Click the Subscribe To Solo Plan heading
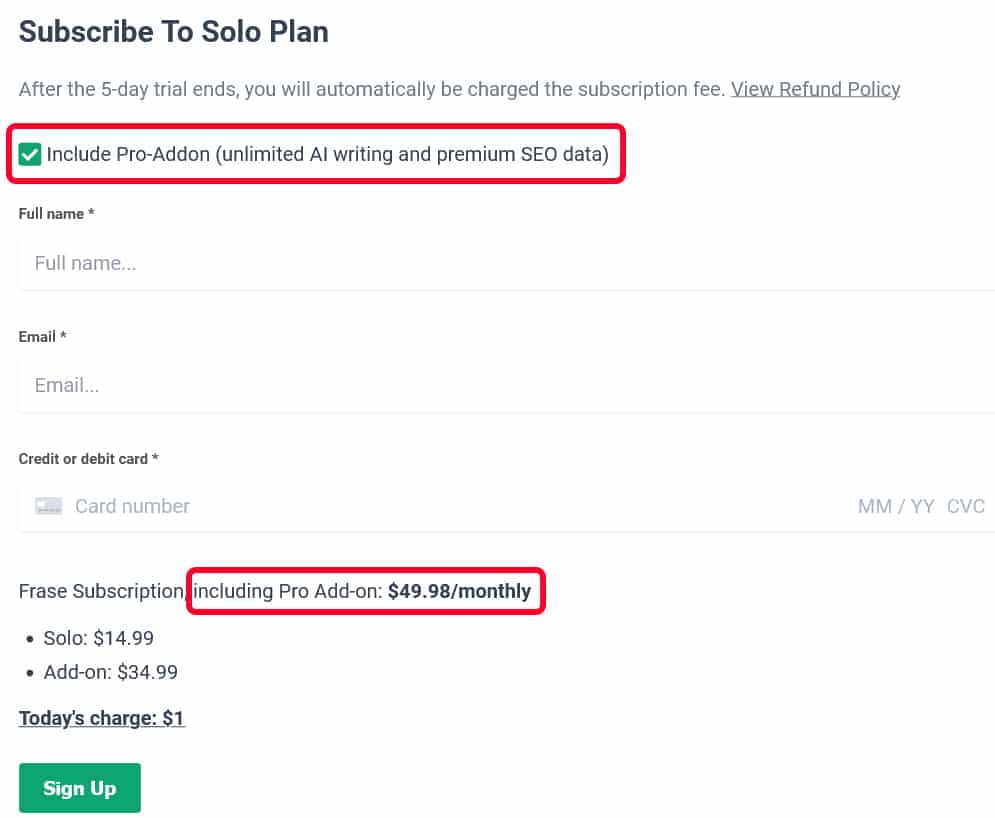Image resolution: width=995 pixels, height=818 pixels. tap(174, 32)
